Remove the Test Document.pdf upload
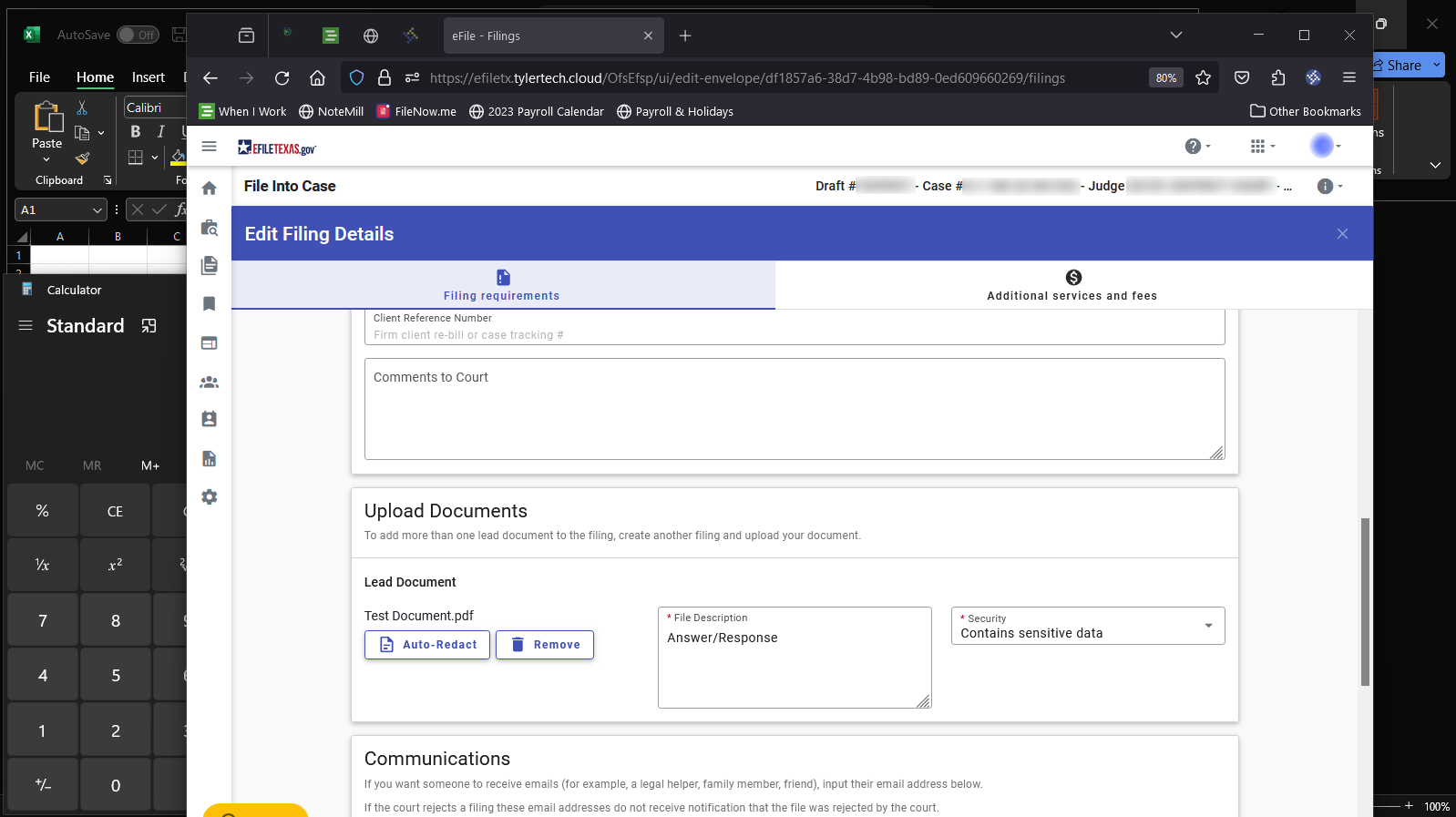Viewport: 1456px width, 817px height. pyautogui.click(x=545, y=645)
